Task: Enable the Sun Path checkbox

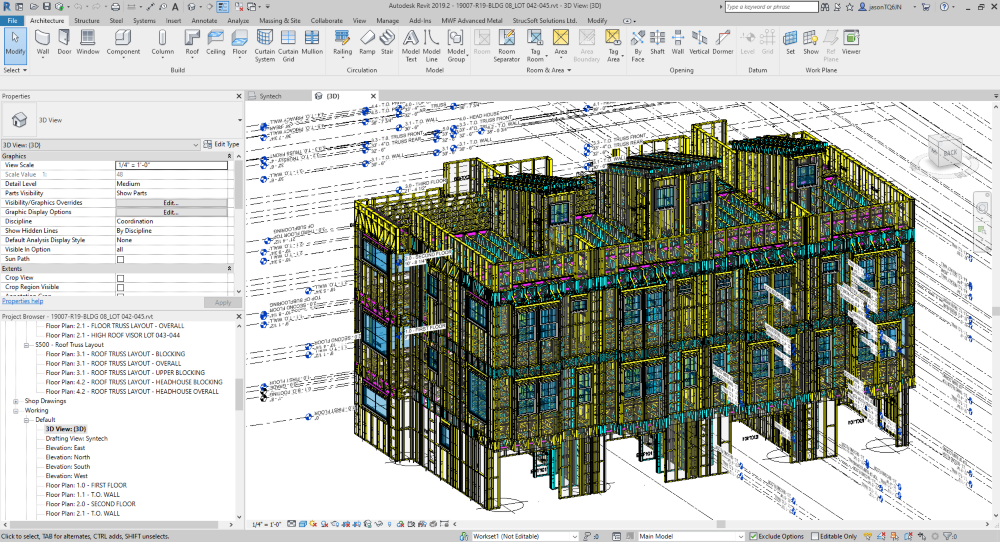Action: [x=121, y=259]
